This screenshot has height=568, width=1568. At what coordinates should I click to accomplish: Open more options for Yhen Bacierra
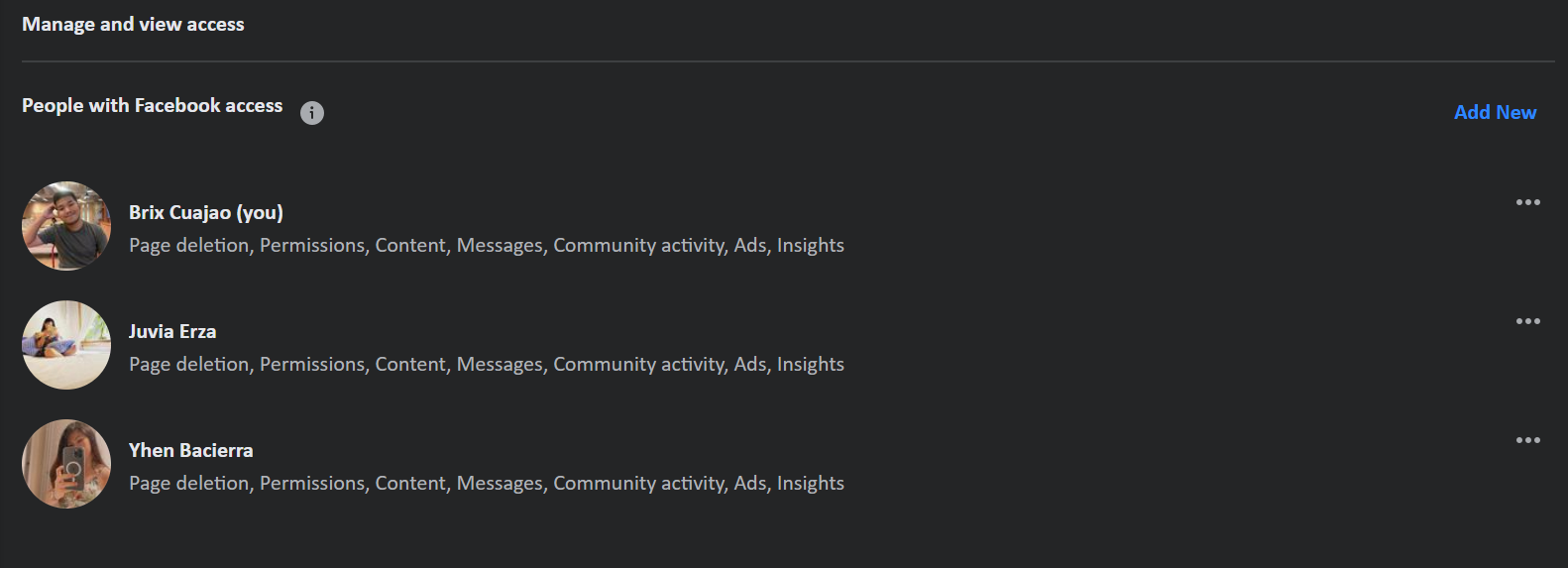point(1527,440)
